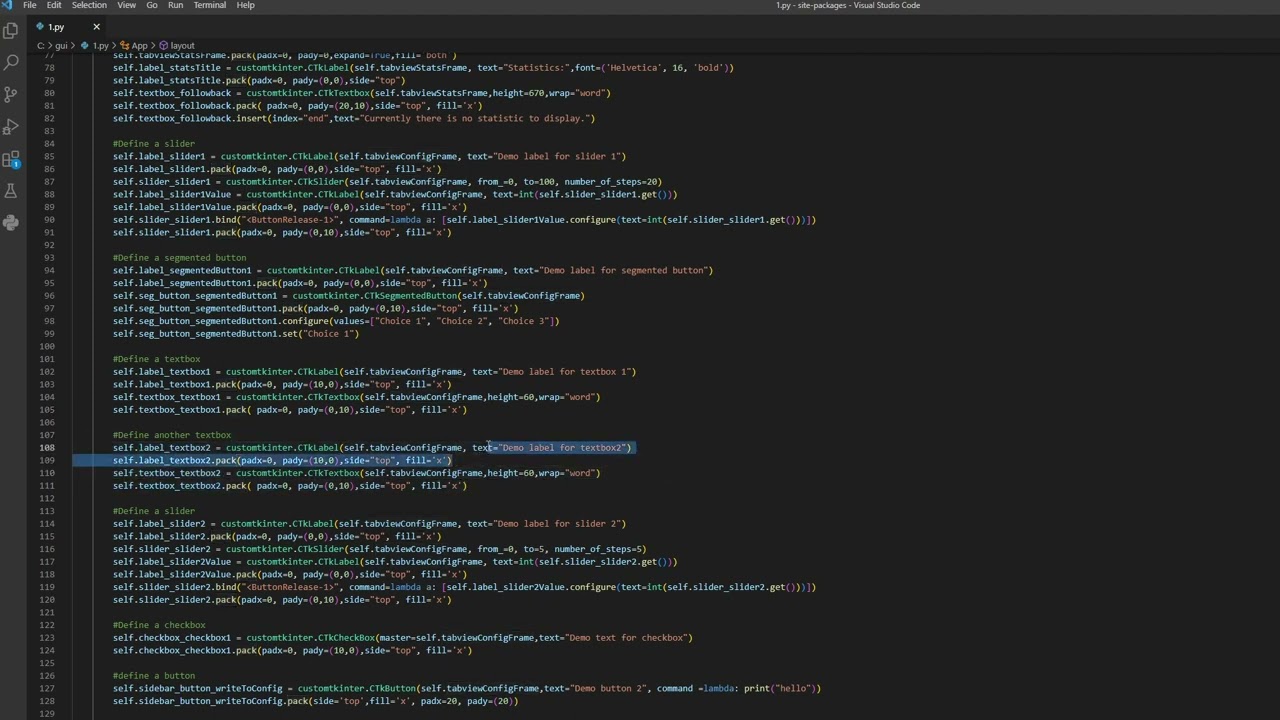
Task: Click line number 108 in gutter
Action: pos(47,447)
